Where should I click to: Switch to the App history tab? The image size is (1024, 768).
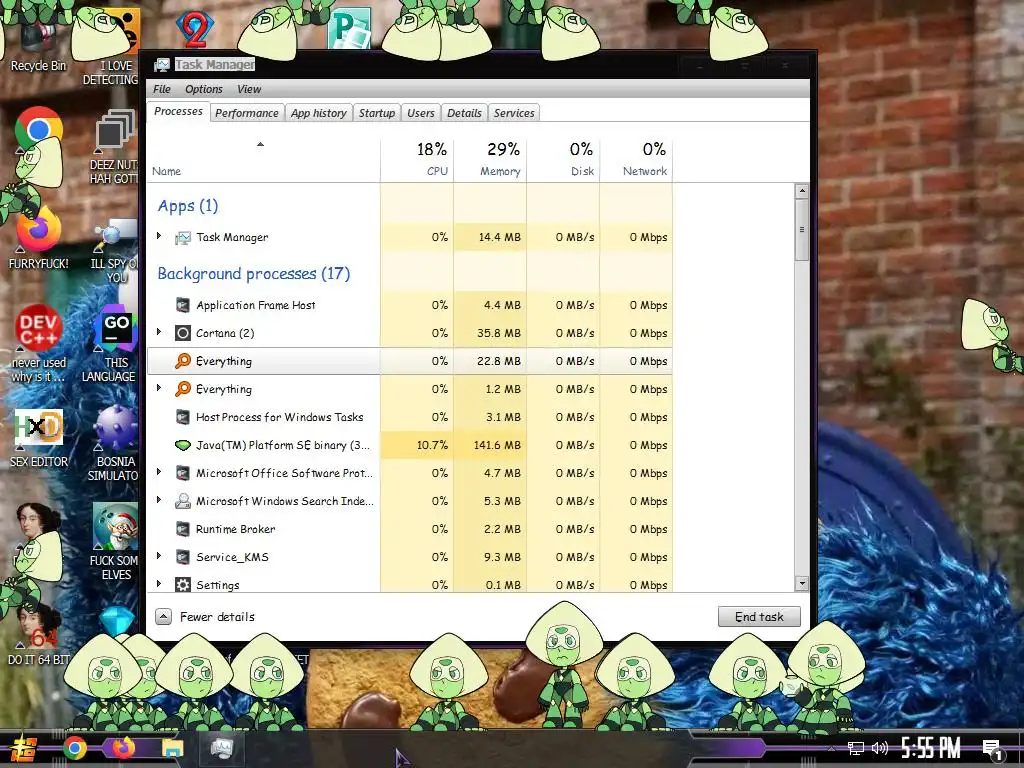click(x=319, y=113)
